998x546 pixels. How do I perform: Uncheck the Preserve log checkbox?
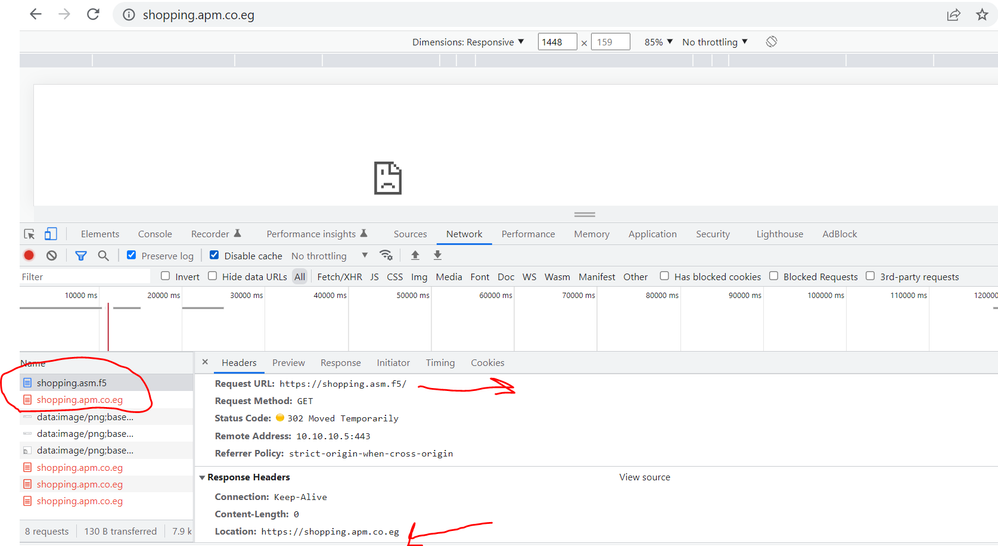click(x=132, y=256)
